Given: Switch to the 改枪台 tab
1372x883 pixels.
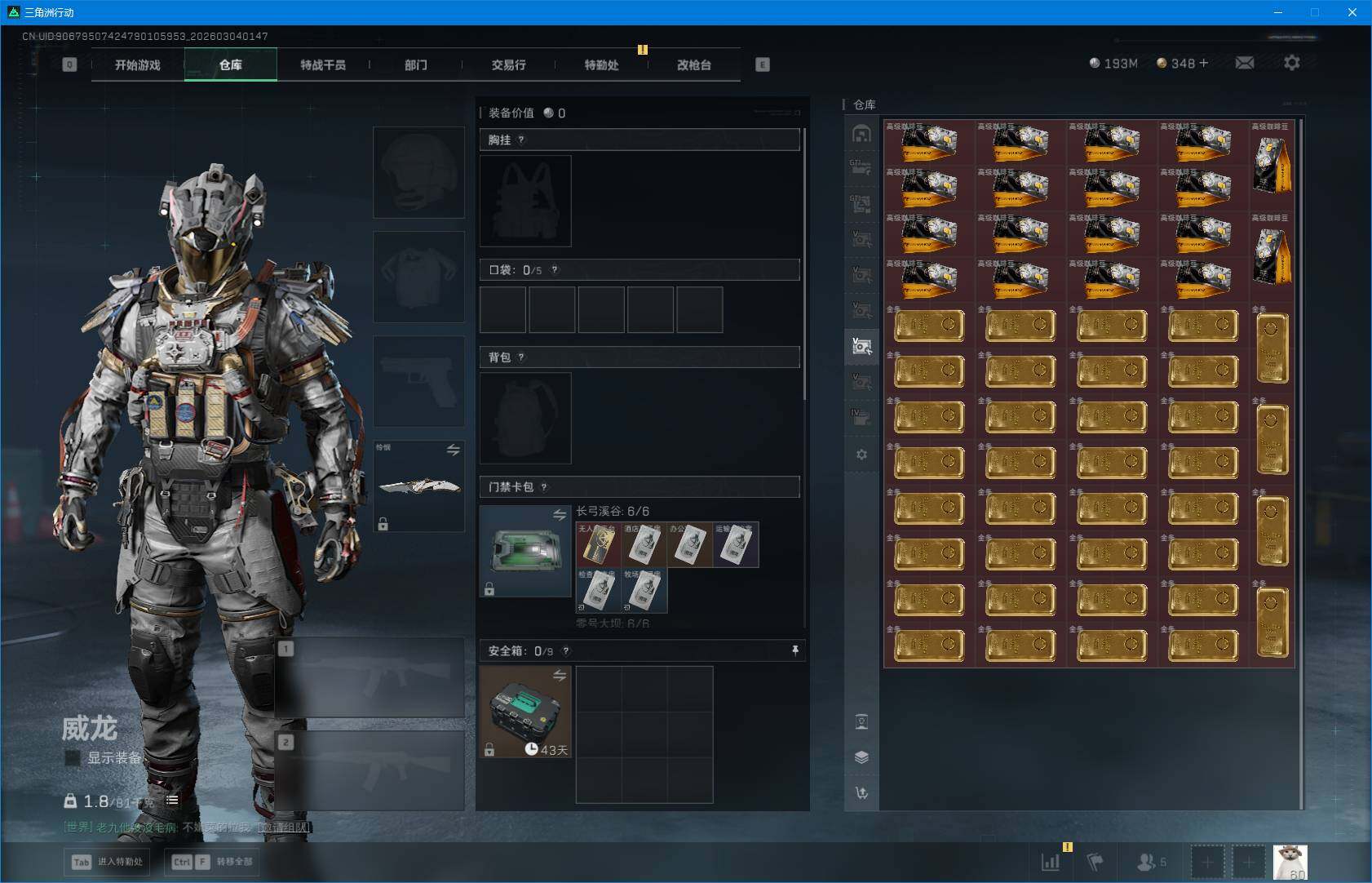Looking at the screenshot, I should 694,64.
